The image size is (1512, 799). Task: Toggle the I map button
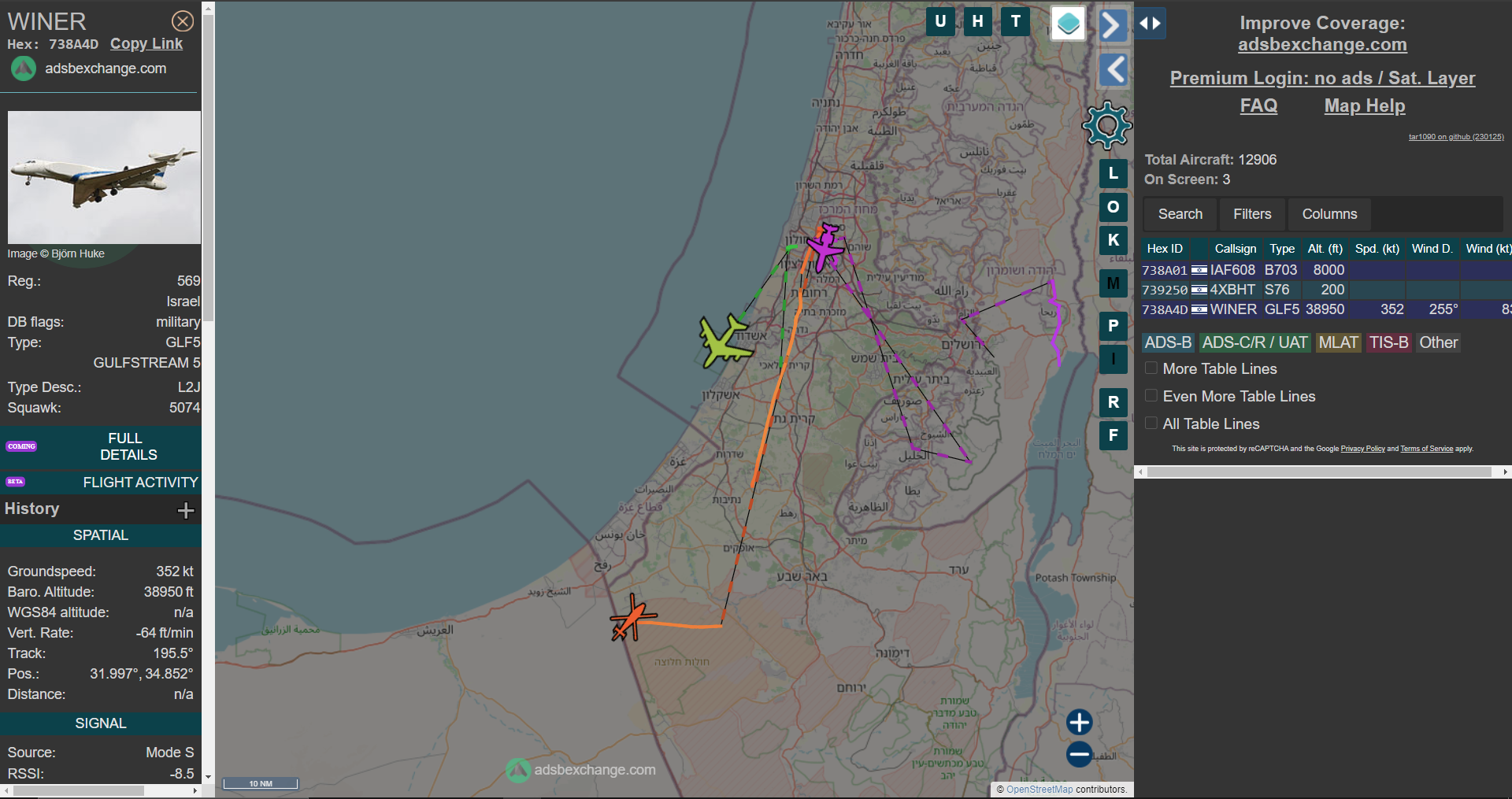1114,360
